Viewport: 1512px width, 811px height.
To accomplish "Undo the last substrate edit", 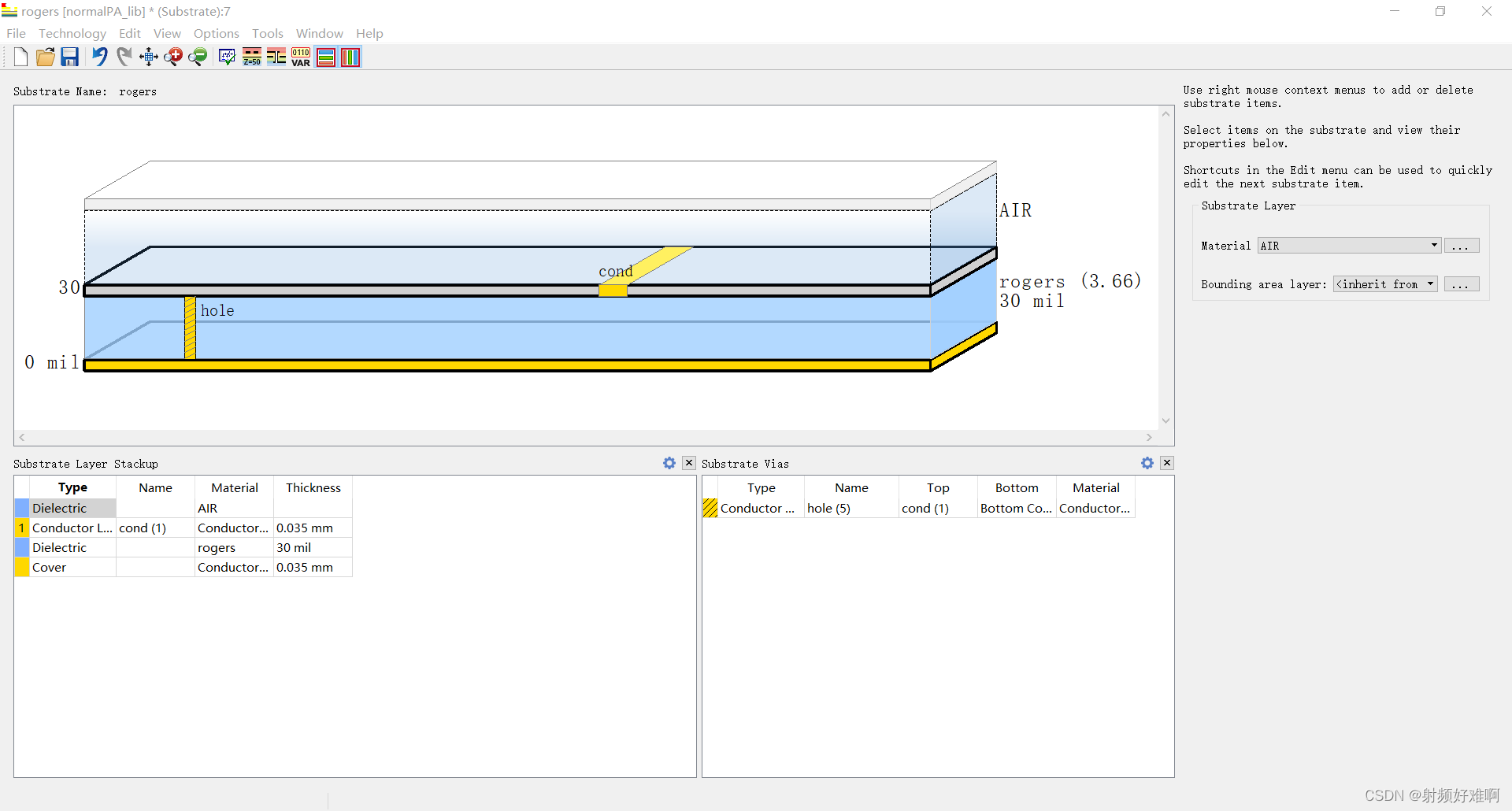I will (x=99, y=57).
